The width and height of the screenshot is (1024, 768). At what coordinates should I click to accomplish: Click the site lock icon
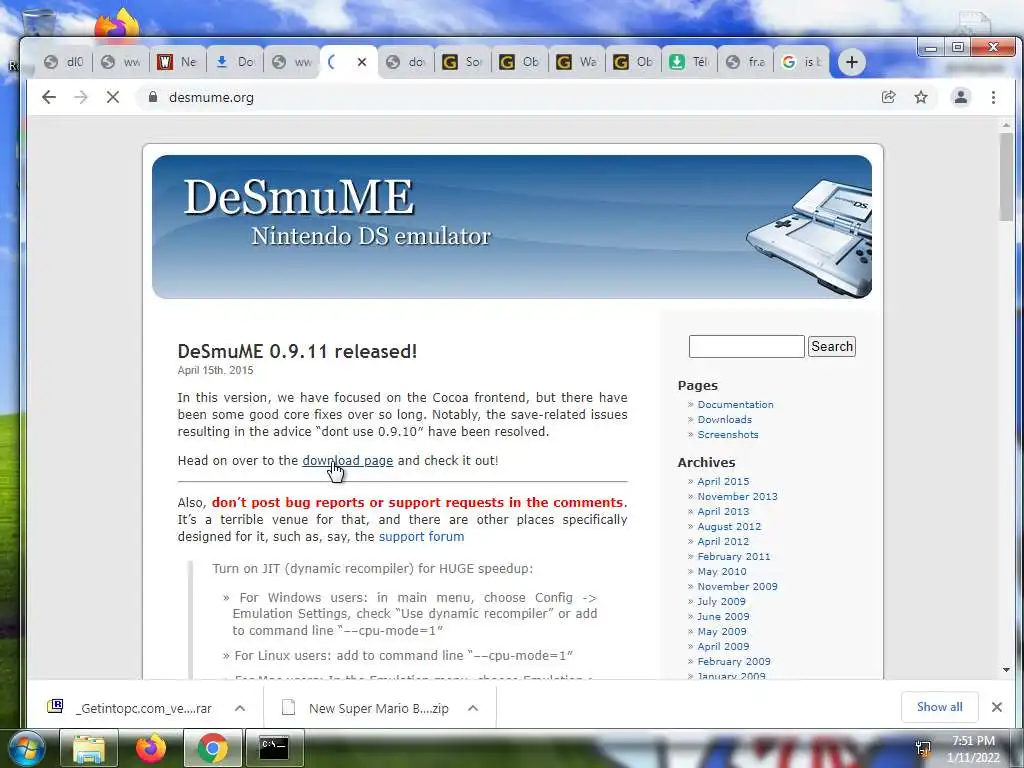click(153, 97)
